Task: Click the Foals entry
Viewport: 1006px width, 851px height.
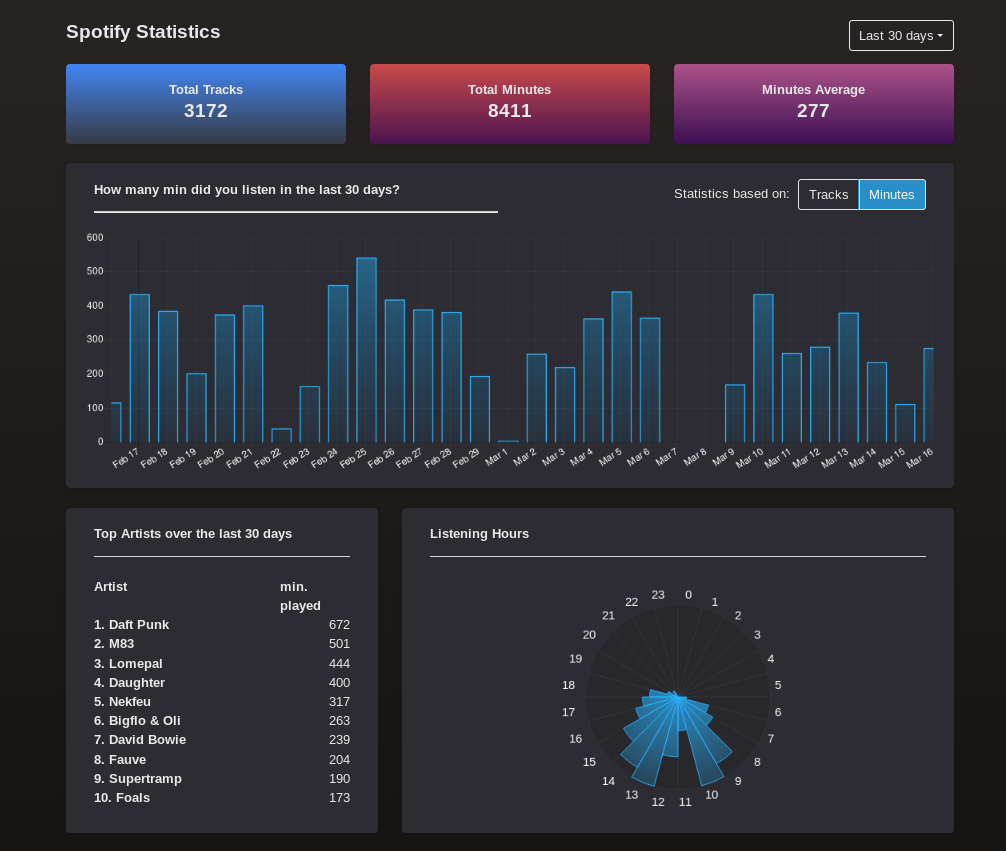Action: coord(122,797)
